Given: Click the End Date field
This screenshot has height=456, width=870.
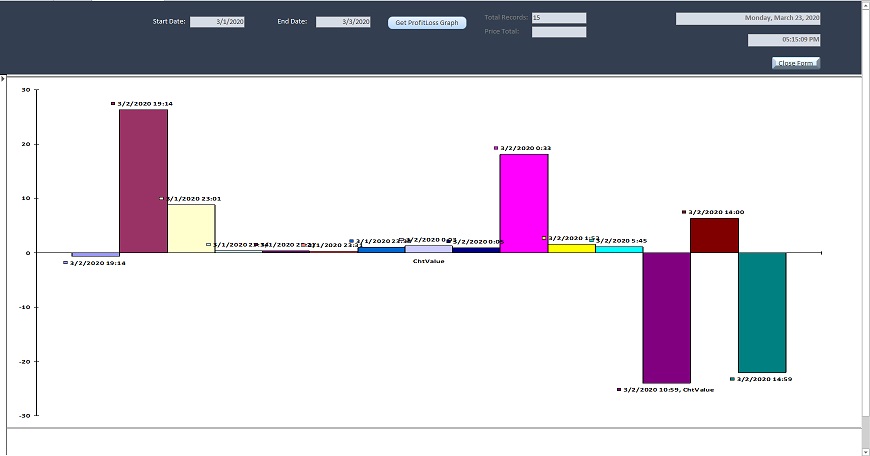Looking at the screenshot, I should pos(343,22).
